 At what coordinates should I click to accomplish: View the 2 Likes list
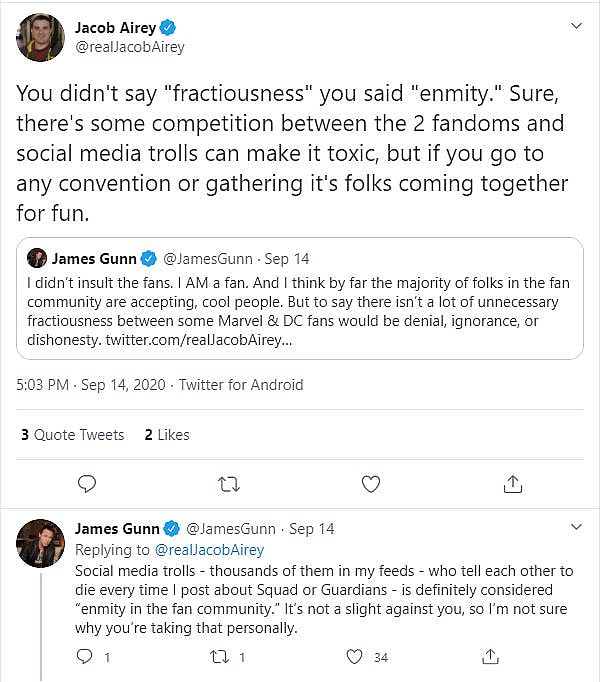[x=167, y=435]
